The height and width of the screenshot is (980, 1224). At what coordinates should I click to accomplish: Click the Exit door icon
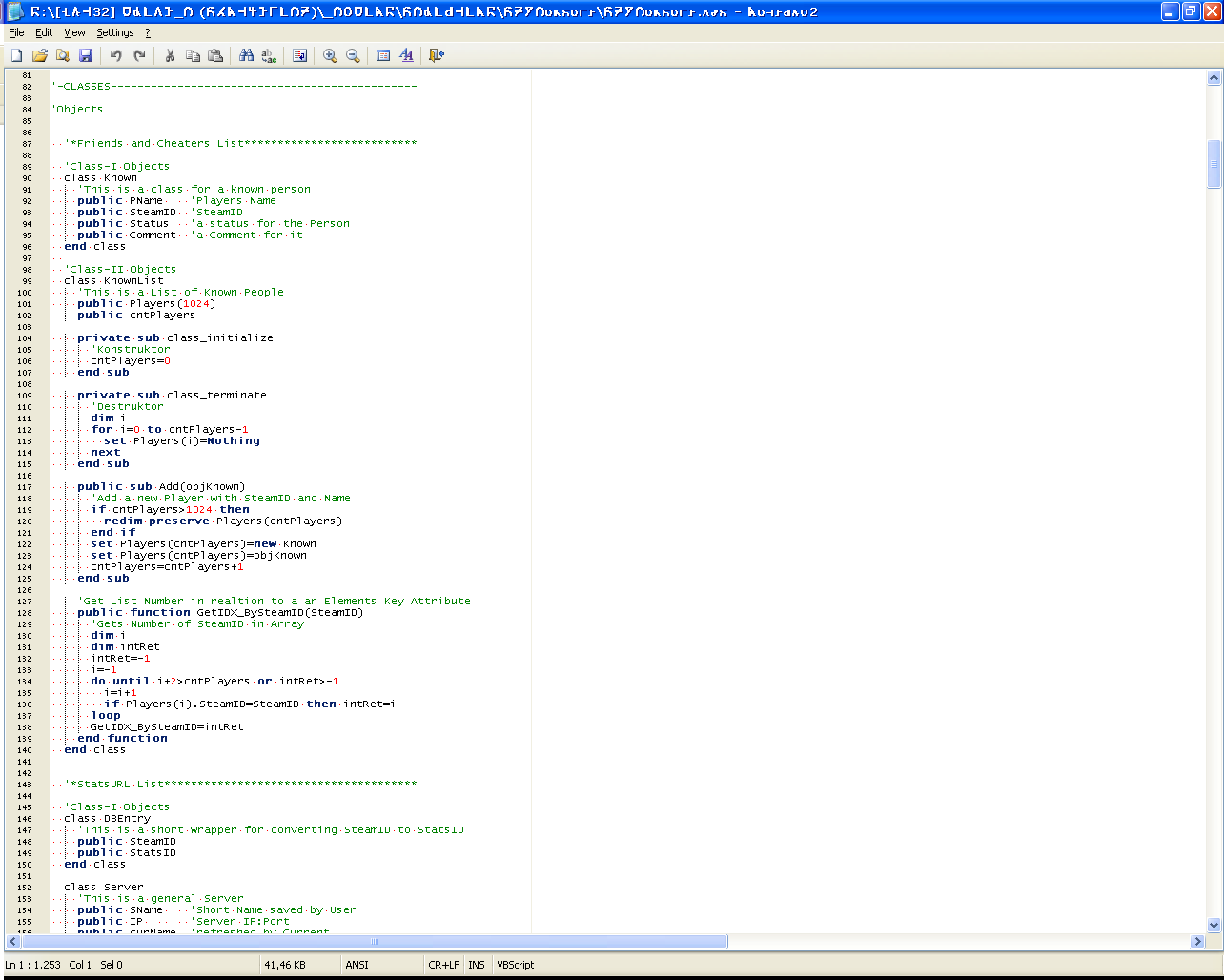point(437,55)
